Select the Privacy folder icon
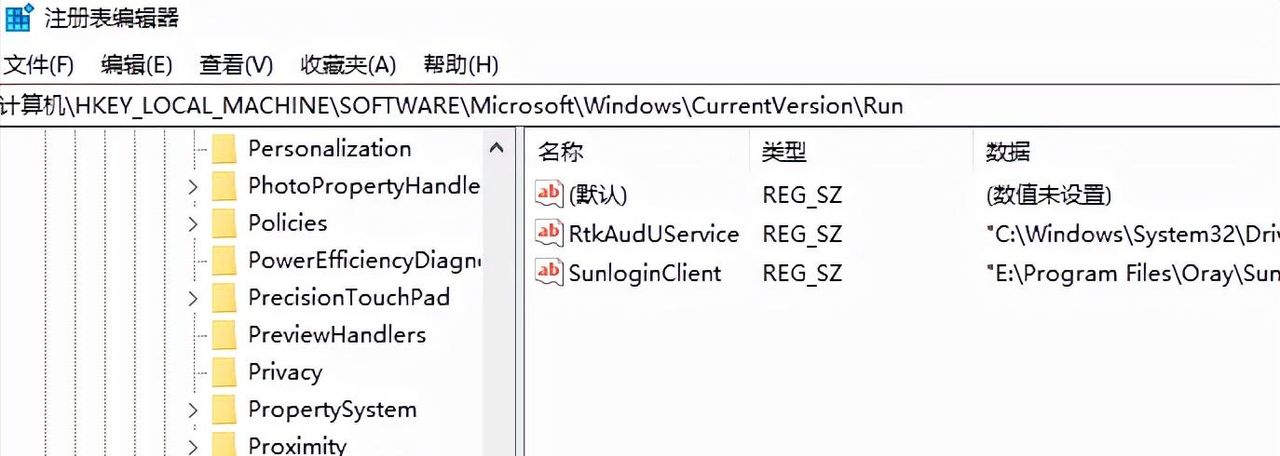The image size is (1280, 456). pos(224,372)
